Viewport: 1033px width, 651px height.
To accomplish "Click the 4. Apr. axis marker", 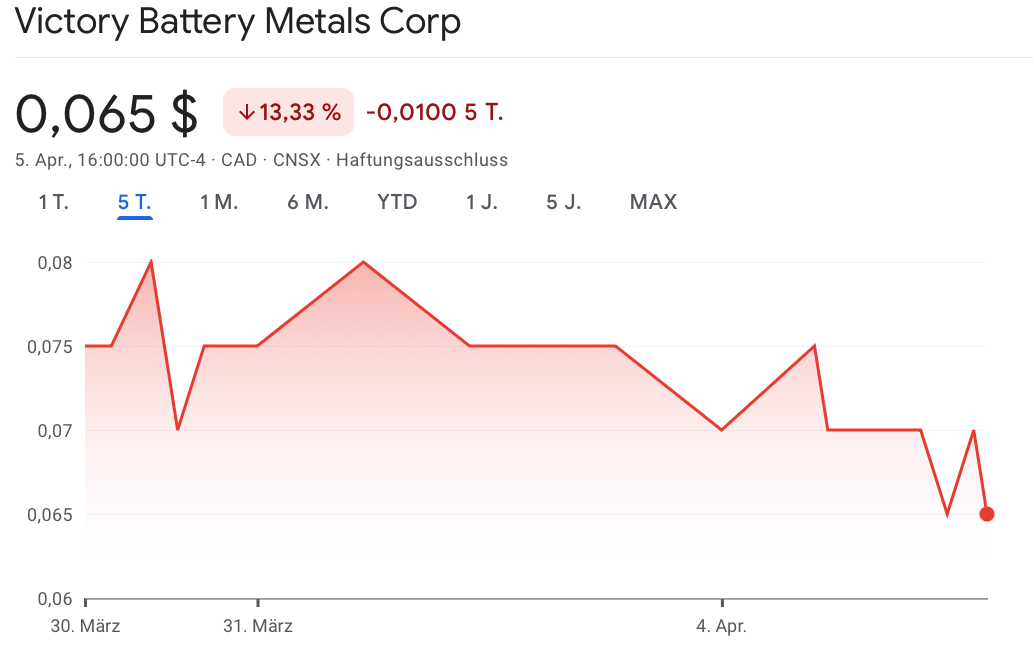I will click(722, 627).
